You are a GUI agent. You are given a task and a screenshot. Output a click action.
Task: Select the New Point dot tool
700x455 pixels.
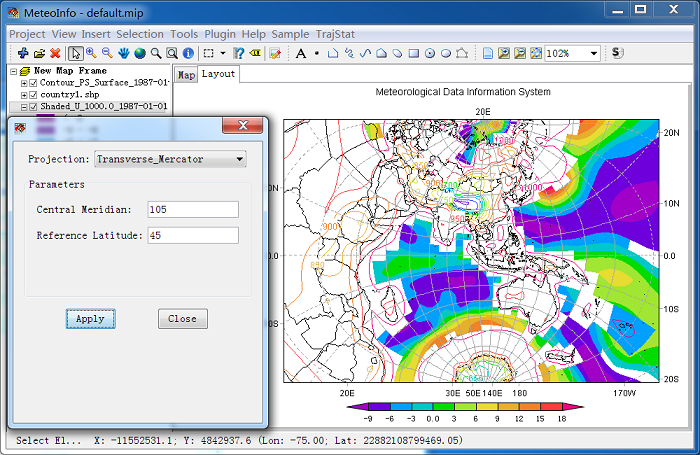[317, 54]
